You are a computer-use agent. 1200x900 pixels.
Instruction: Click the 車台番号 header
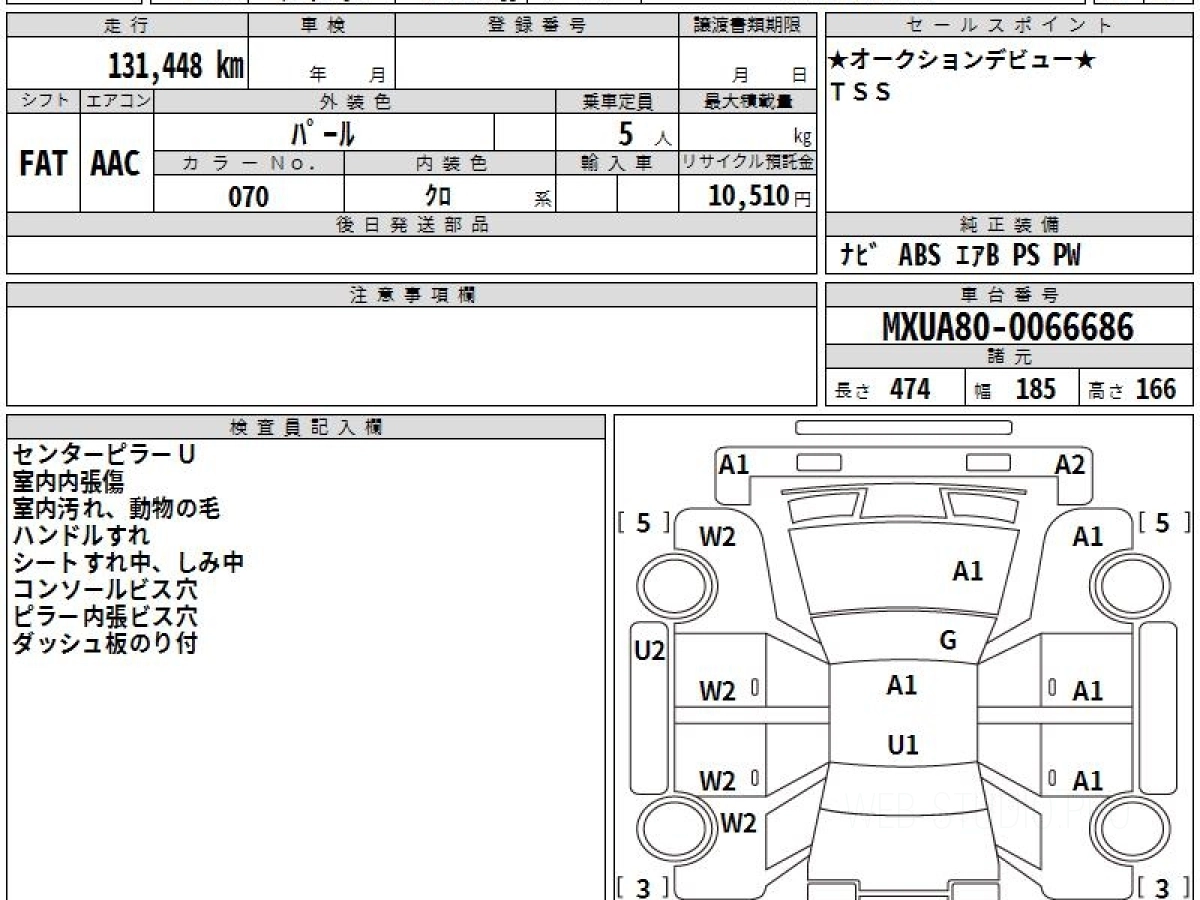[x=1010, y=295]
